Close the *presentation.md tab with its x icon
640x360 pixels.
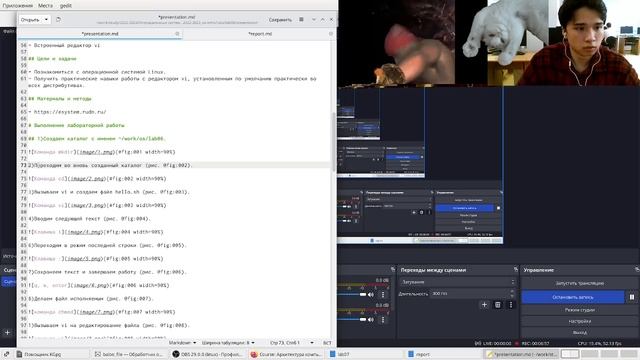pyautogui.click(x=177, y=34)
